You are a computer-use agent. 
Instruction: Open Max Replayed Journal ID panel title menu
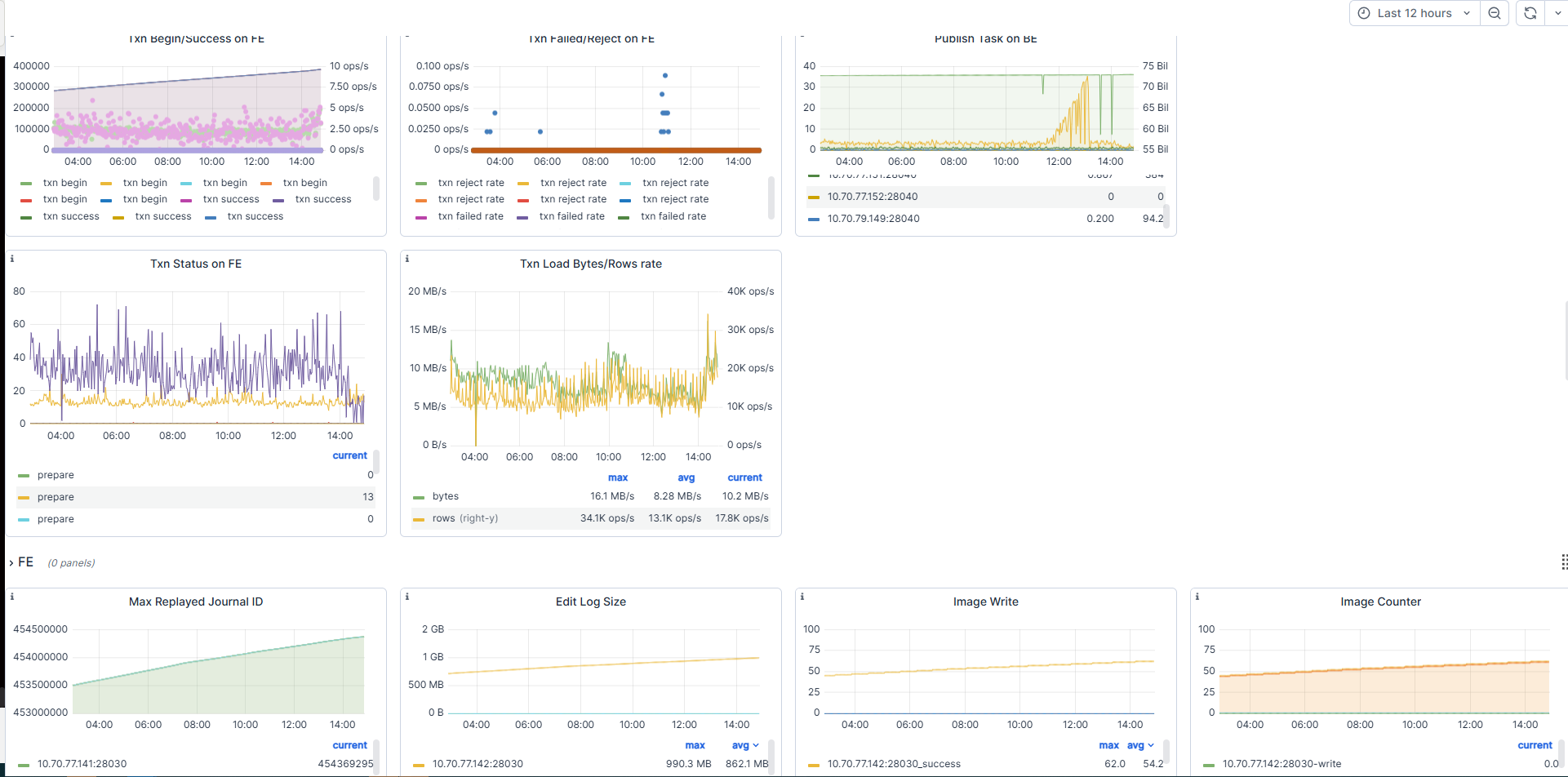click(x=196, y=602)
